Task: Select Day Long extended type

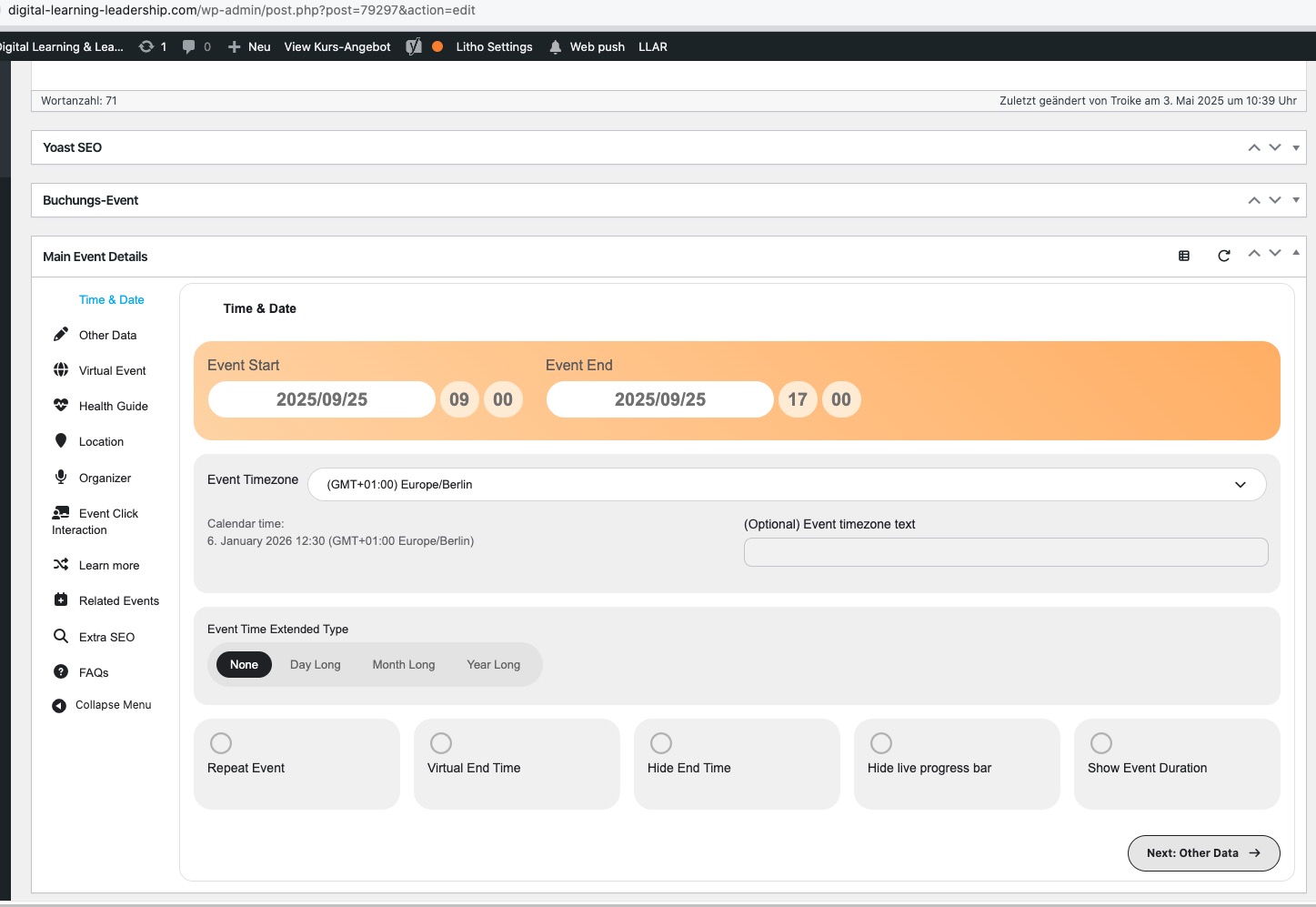Action: tap(315, 665)
